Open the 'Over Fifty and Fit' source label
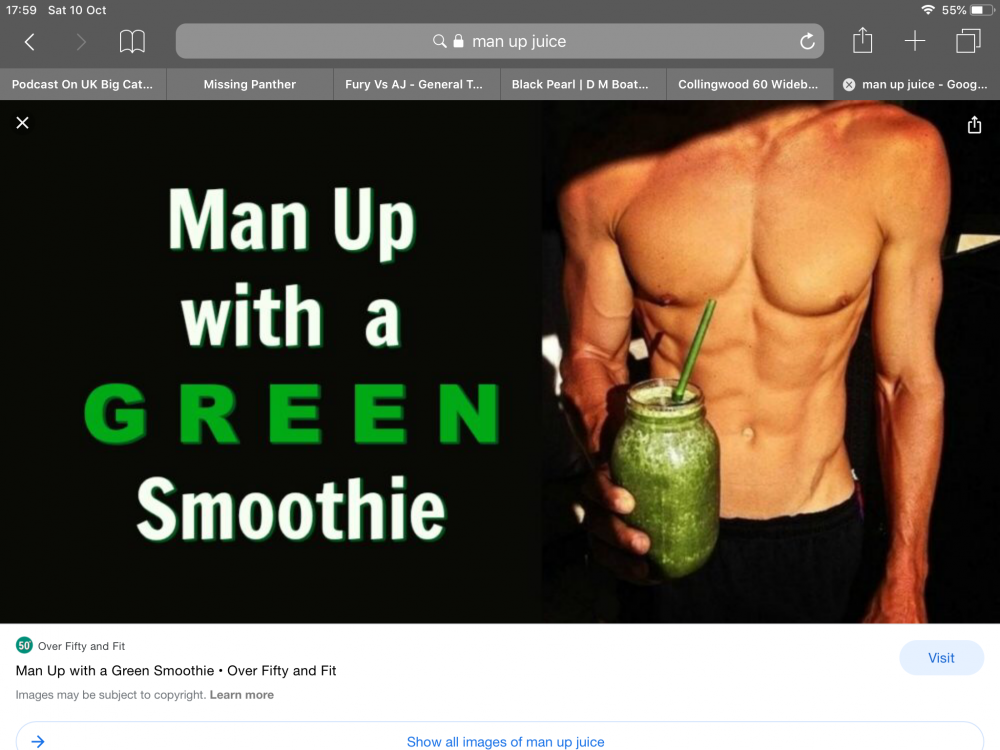The height and width of the screenshot is (750, 1000). pos(81,646)
